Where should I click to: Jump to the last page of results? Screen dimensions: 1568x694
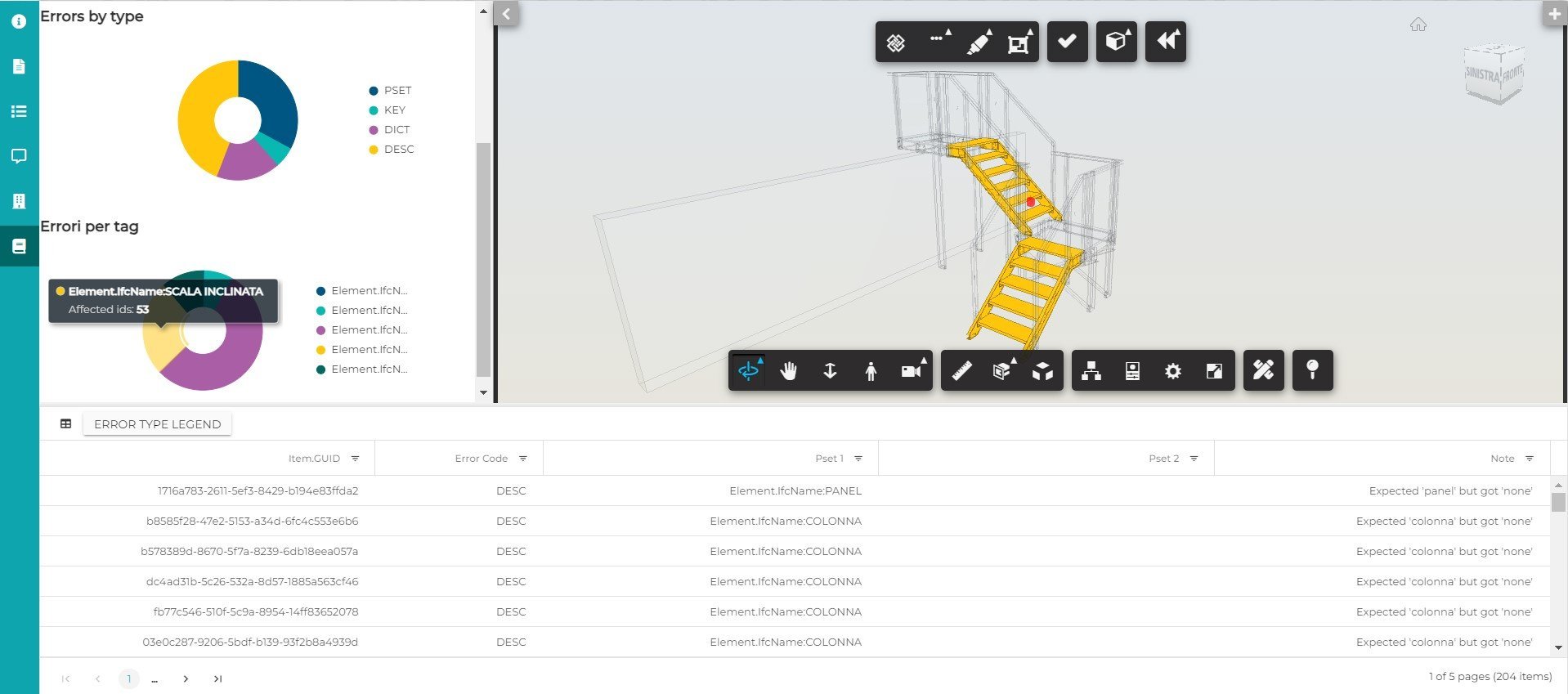(x=217, y=678)
